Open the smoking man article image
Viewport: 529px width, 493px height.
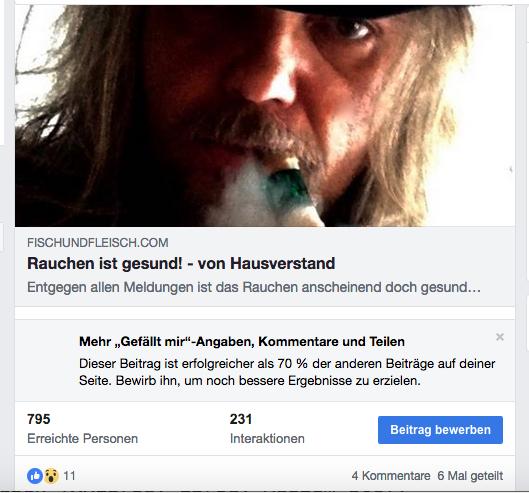[265, 116]
